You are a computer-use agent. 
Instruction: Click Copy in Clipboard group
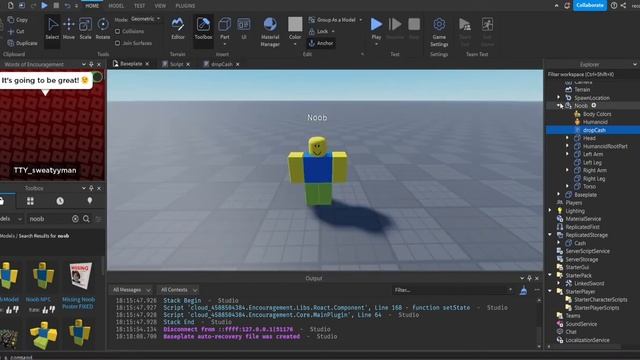coord(18,20)
